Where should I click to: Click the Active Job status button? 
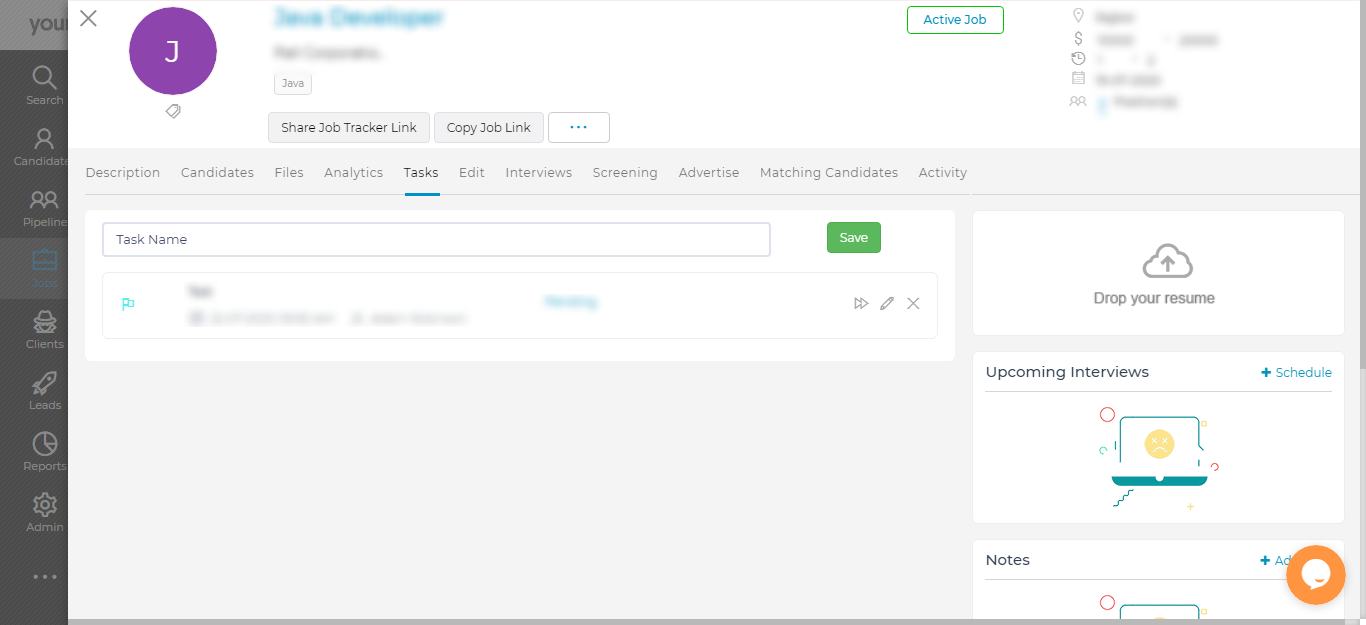(x=955, y=20)
